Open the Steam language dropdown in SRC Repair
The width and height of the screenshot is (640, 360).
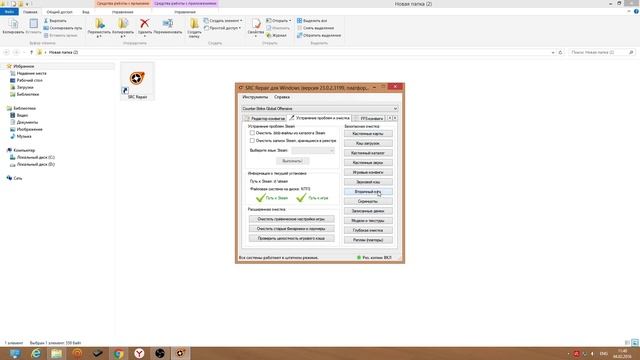pyautogui.click(x=313, y=151)
